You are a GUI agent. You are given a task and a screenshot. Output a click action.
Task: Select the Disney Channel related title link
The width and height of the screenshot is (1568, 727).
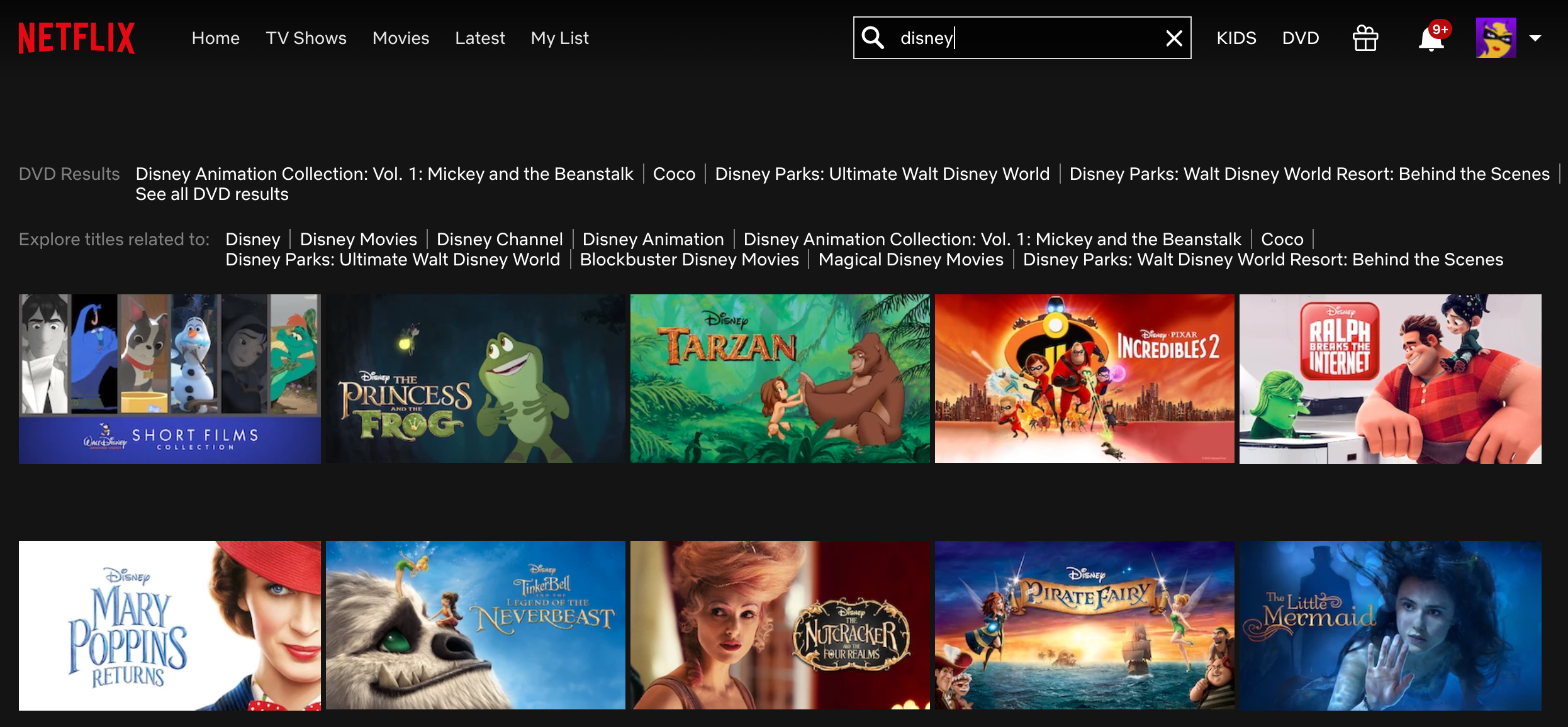coord(500,240)
